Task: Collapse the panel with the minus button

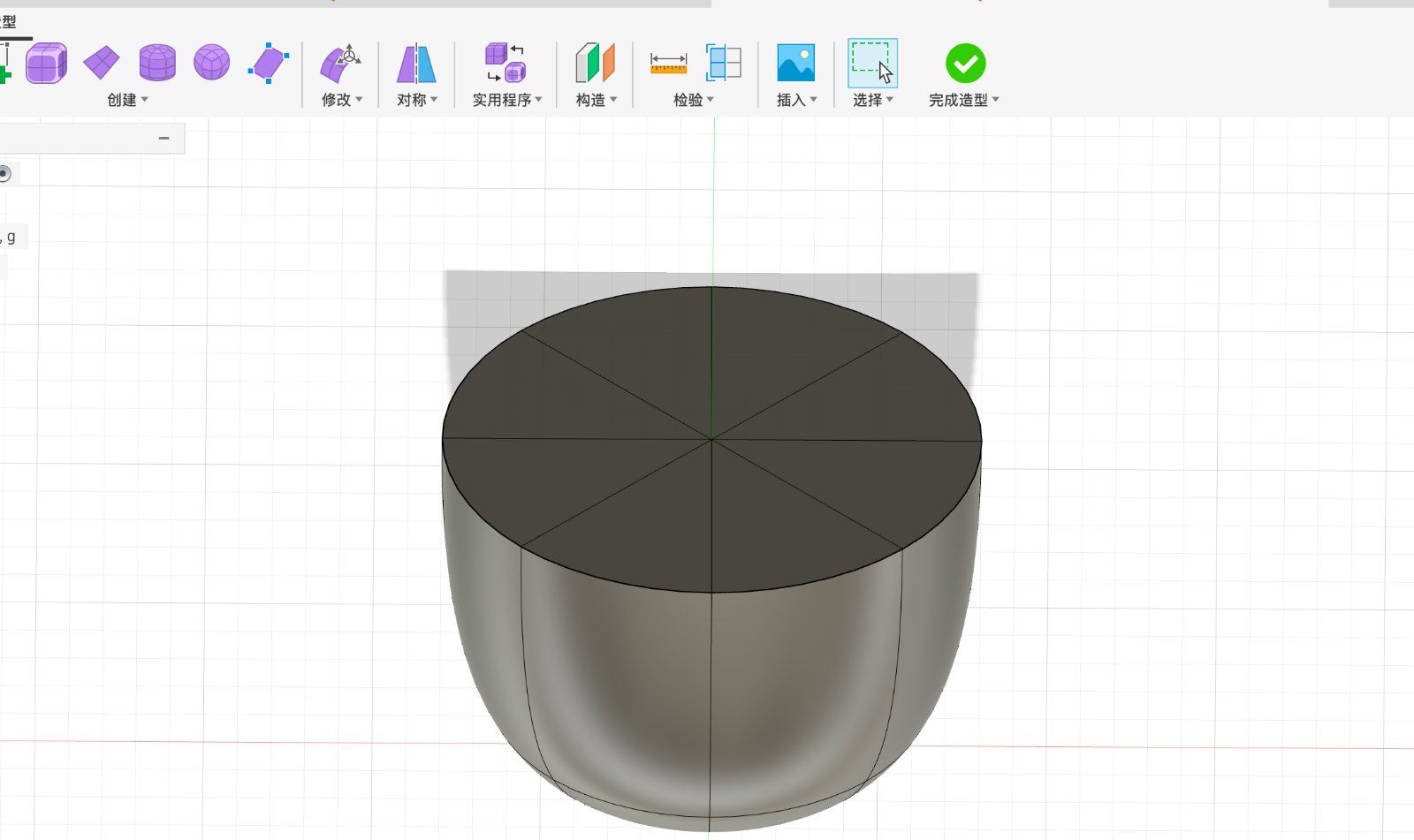Action: [x=163, y=138]
